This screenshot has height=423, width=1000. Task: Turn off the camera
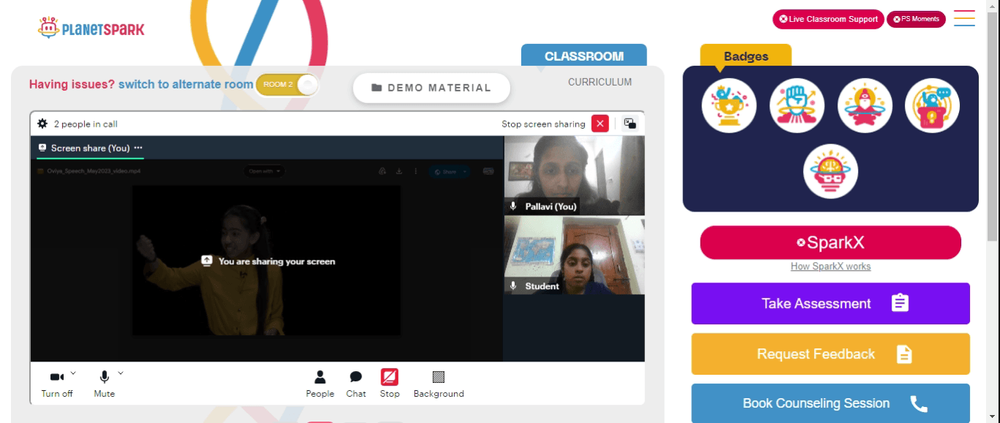coord(57,384)
